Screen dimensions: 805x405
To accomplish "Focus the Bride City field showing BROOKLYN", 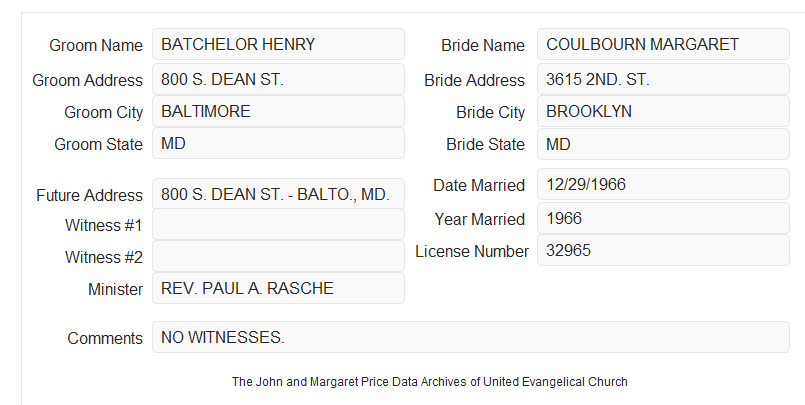I will 663,111.
